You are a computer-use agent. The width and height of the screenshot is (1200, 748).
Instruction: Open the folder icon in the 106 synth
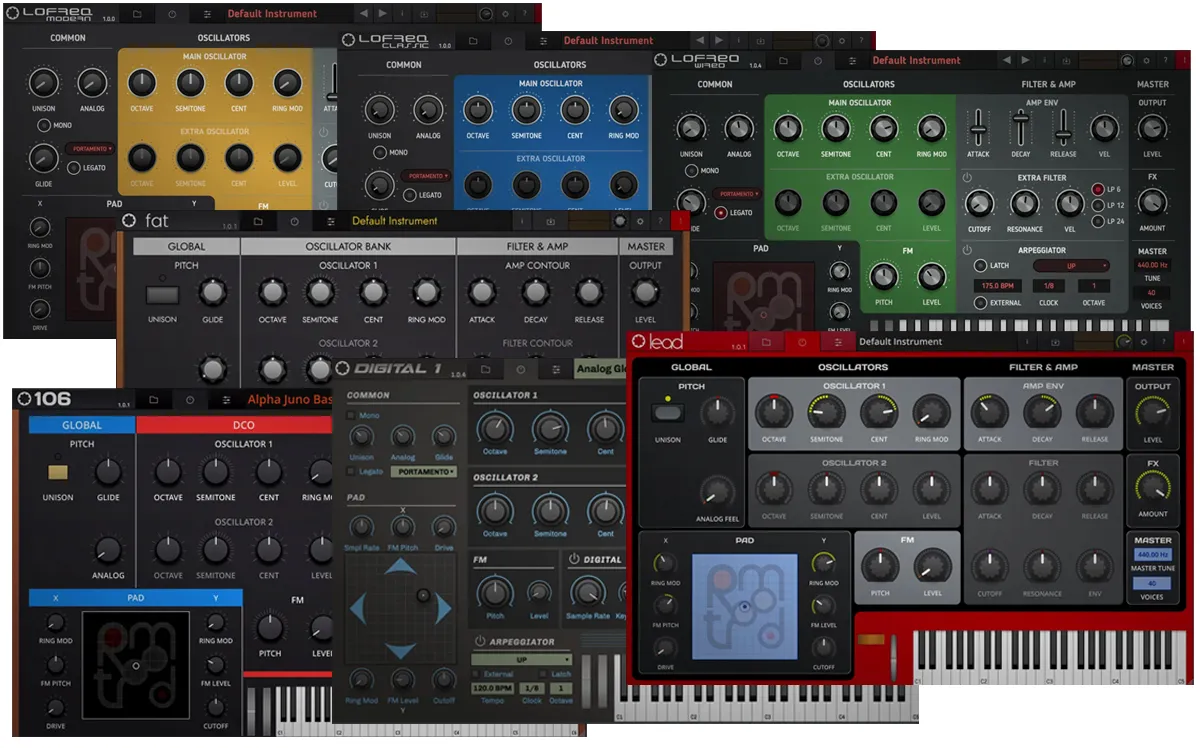pyautogui.click(x=154, y=400)
